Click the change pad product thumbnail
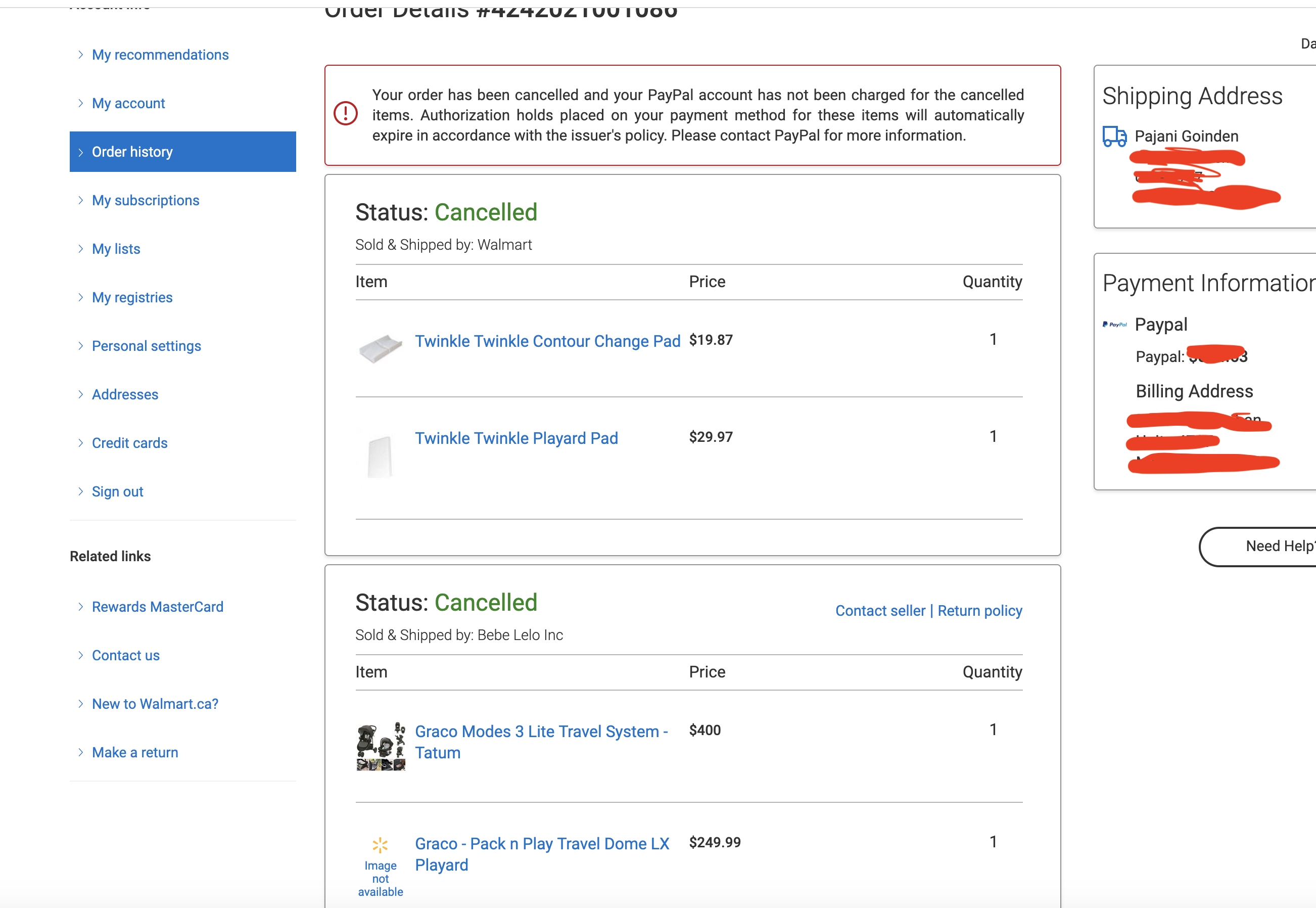This screenshot has width=1316, height=908. (x=380, y=349)
